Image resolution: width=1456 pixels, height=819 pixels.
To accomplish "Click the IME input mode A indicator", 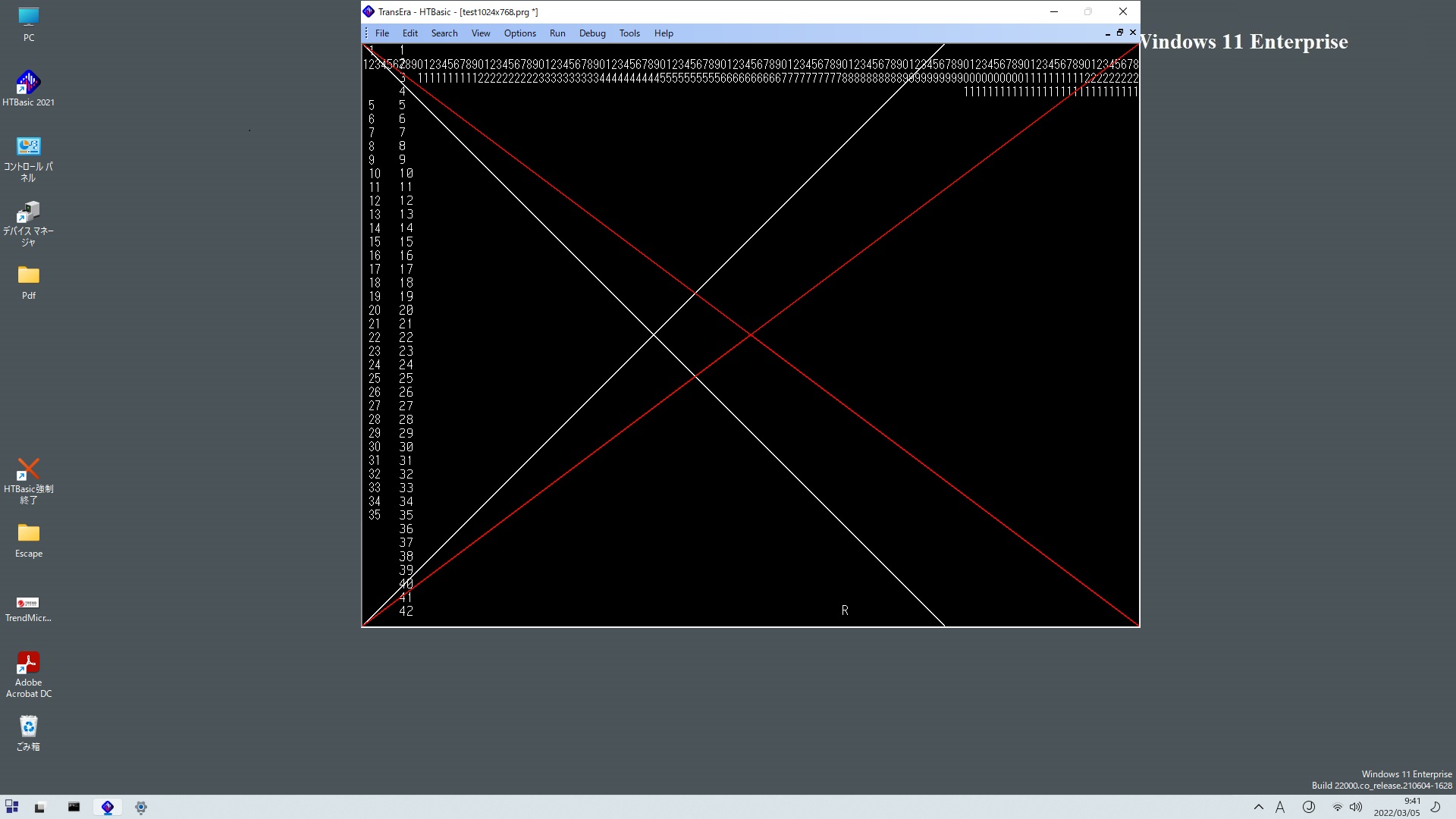I will (1280, 807).
